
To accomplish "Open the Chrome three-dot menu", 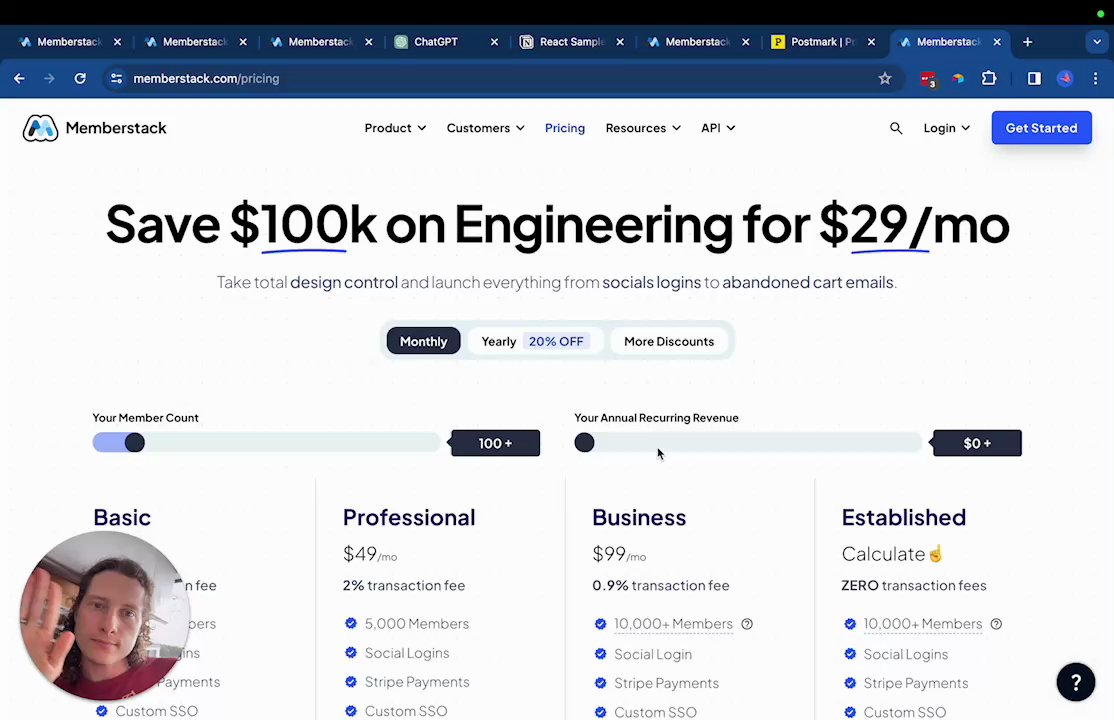I will 1095,78.
